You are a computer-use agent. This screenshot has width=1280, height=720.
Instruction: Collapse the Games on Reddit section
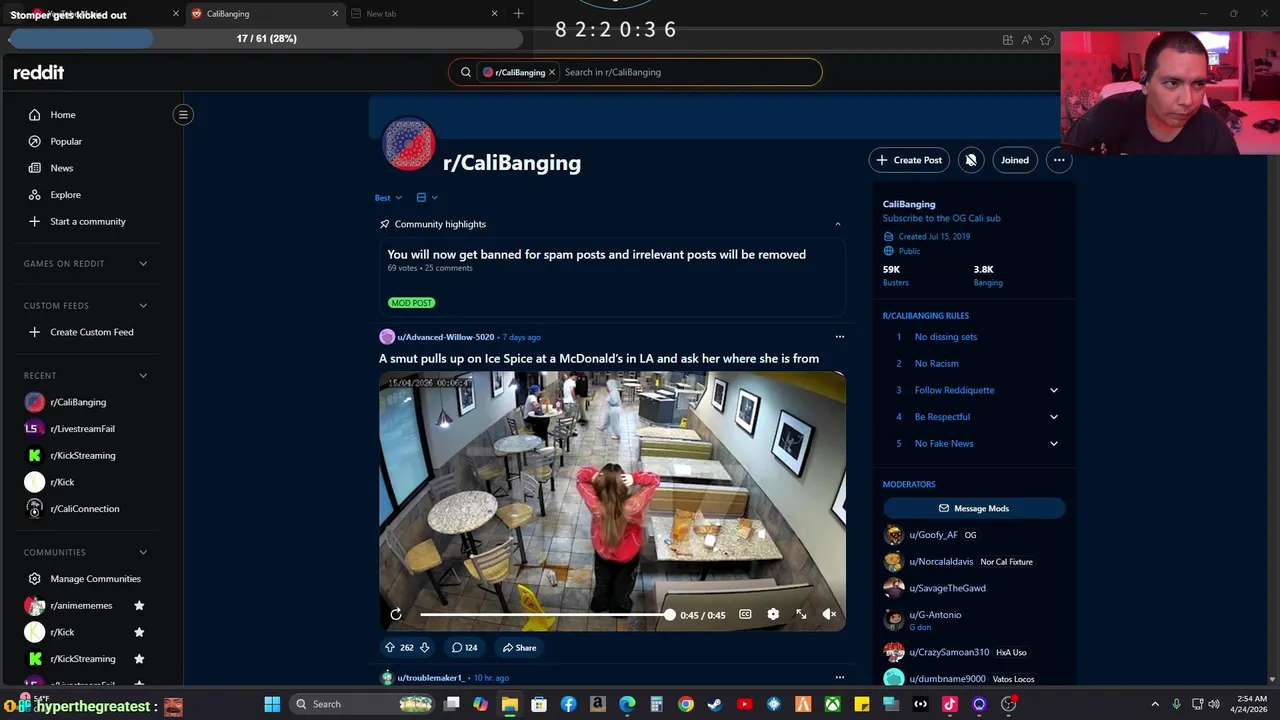[143, 264]
